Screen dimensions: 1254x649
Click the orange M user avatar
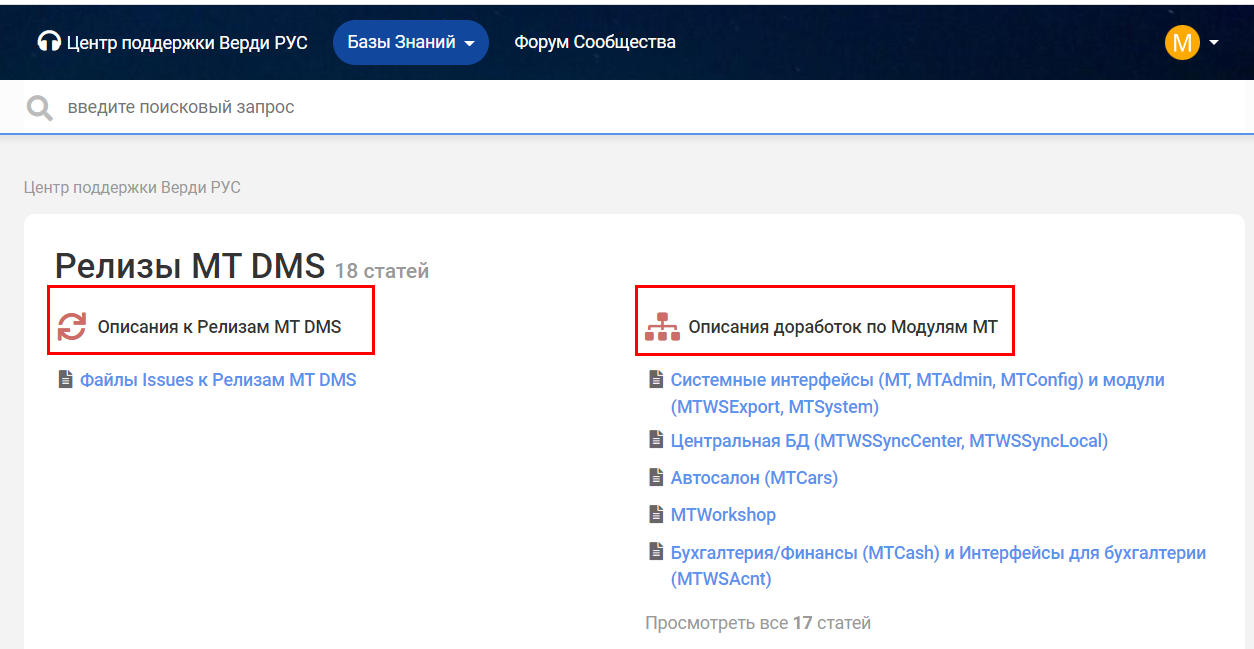point(1181,42)
